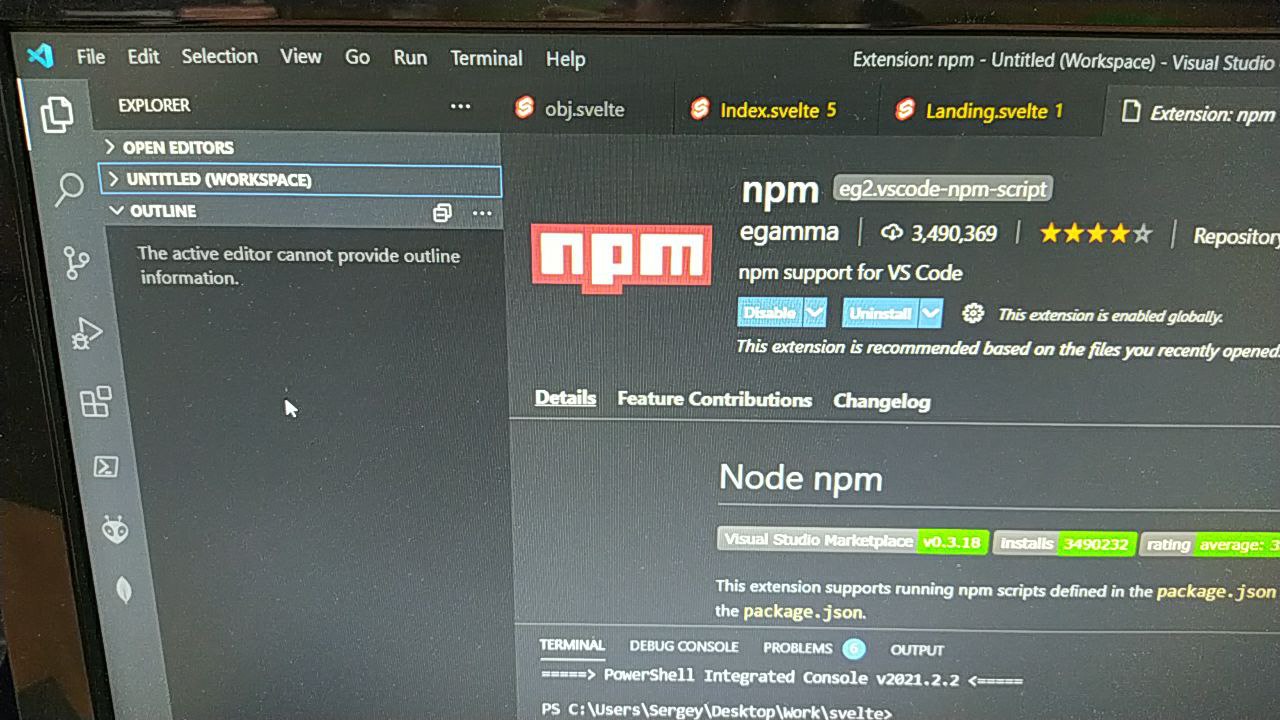Image resolution: width=1280 pixels, height=720 pixels.
Task: Open the File menu
Action: tap(91, 57)
